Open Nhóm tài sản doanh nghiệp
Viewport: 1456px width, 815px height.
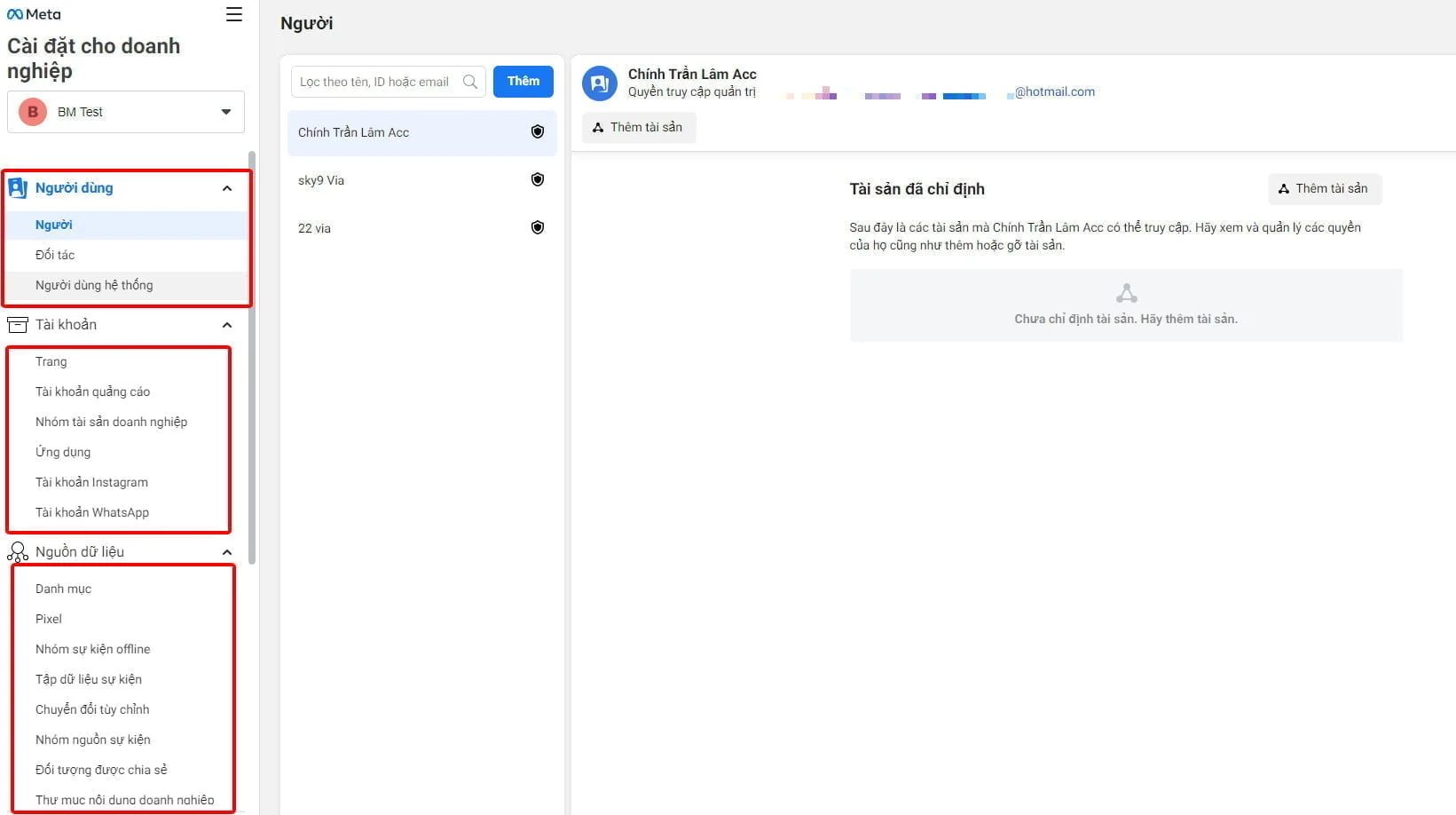(111, 422)
